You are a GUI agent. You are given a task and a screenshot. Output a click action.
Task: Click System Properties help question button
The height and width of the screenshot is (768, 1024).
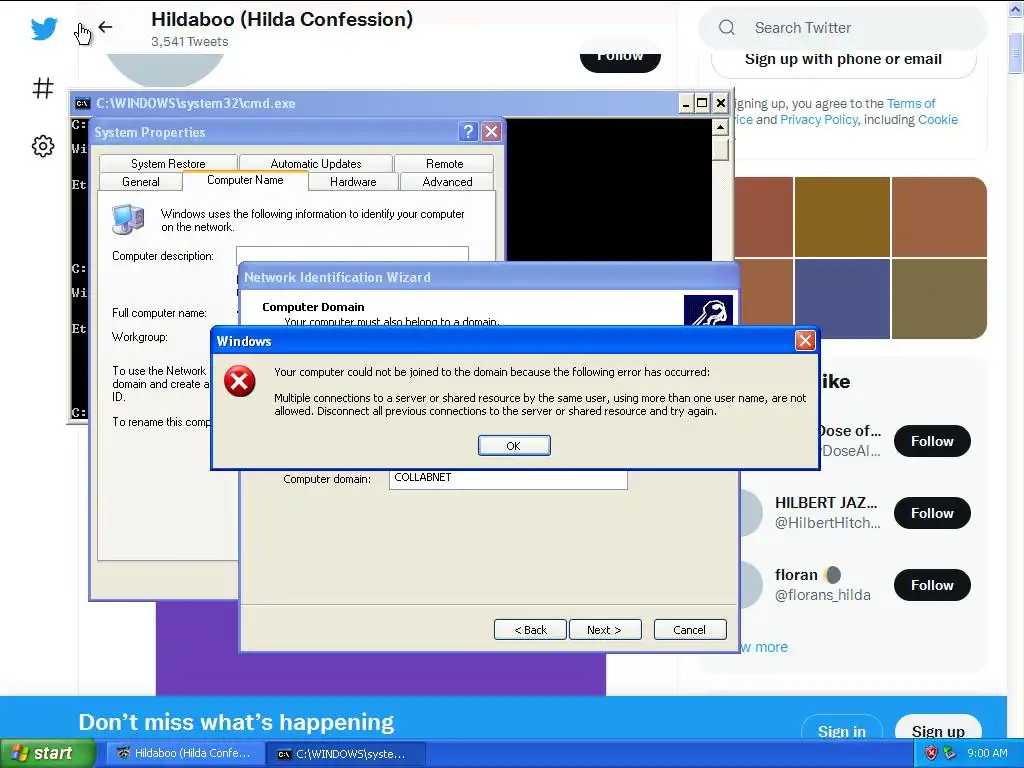pyautogui.click(x=468, y=132)
